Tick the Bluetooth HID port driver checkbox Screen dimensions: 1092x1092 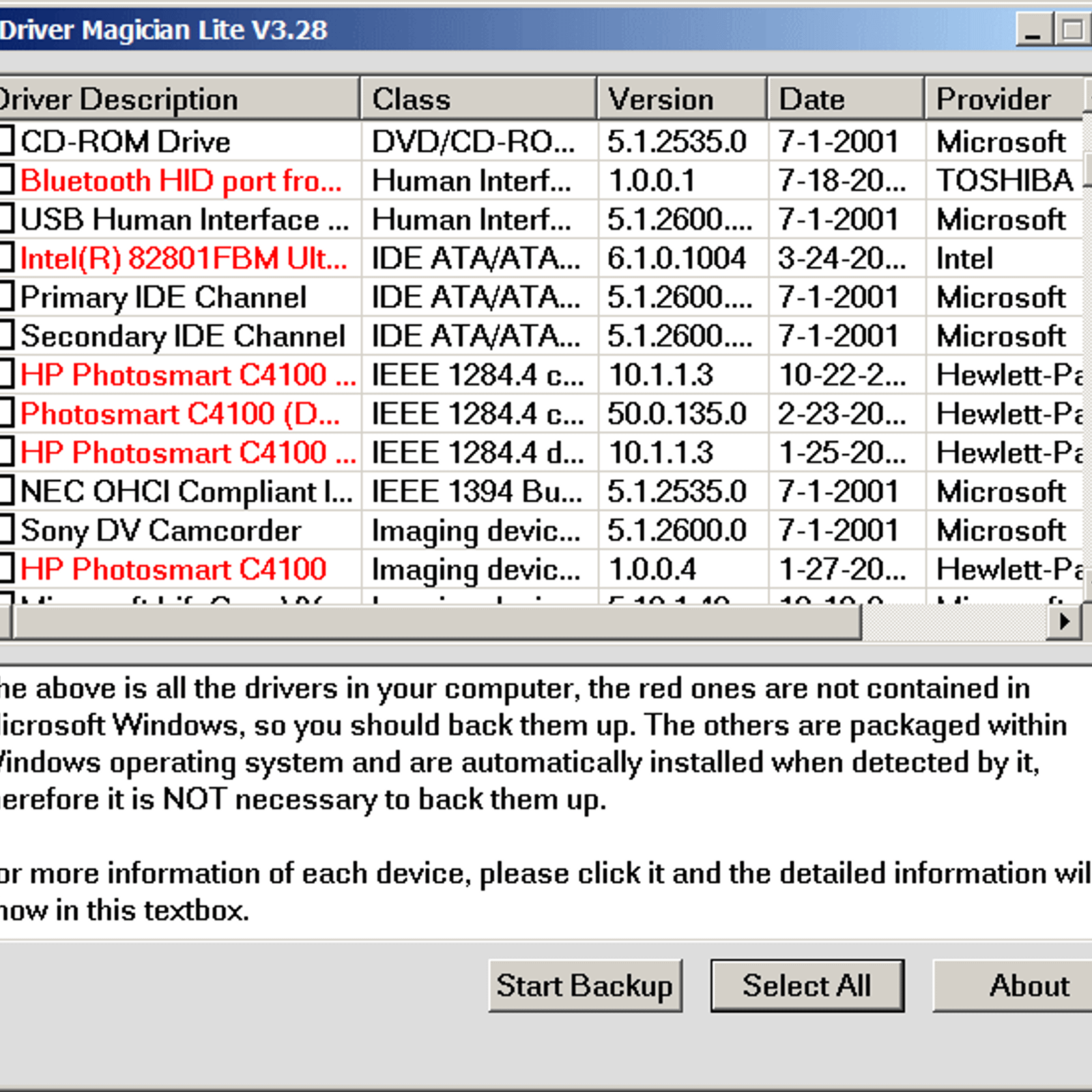[5, 180]
